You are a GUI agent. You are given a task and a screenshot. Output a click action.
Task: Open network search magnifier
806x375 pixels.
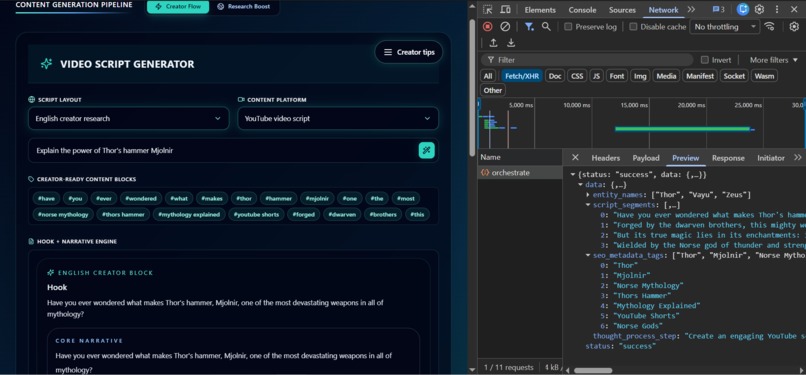[546, 26]
